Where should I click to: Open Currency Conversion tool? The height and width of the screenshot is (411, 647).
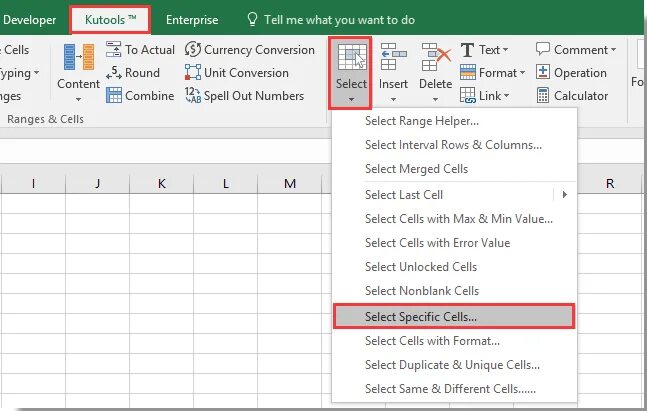coord(193,49)
